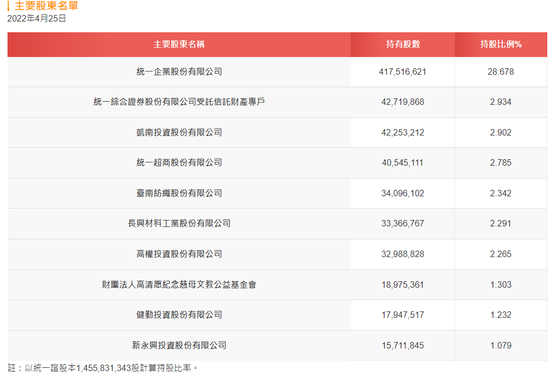Select the share count 42,719,868
Image resolution: width=550 pixels, height=377 pixels.
click(x=403, y=102)
